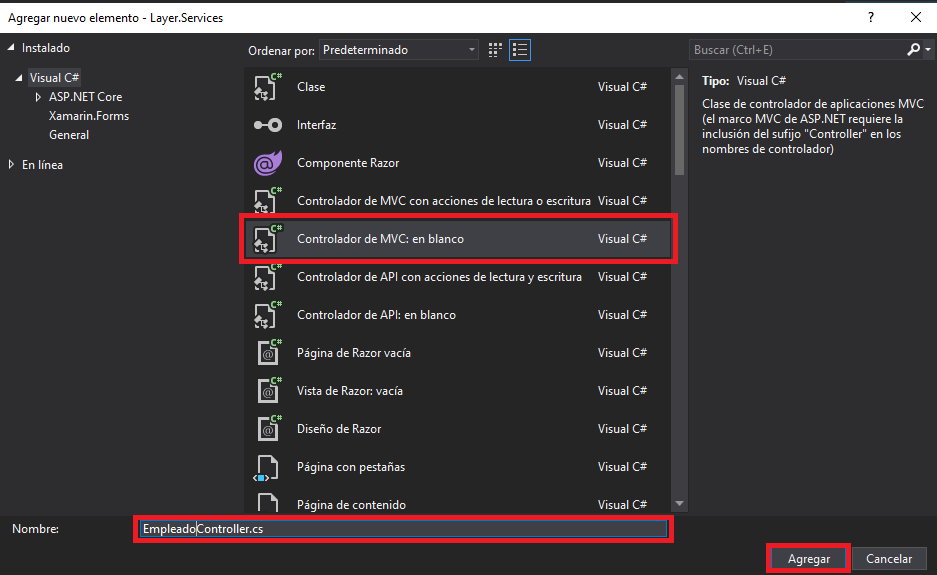Click the search magnifier icon
This screenshot has height=575, width=937.
(x=913, y=50)
